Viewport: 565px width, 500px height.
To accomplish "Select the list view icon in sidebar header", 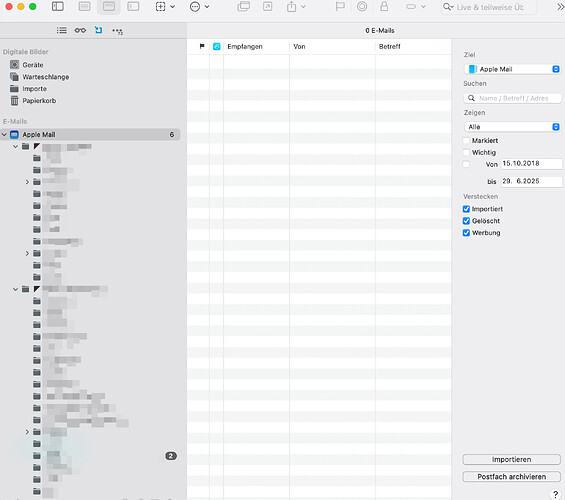I will point(62,30).
